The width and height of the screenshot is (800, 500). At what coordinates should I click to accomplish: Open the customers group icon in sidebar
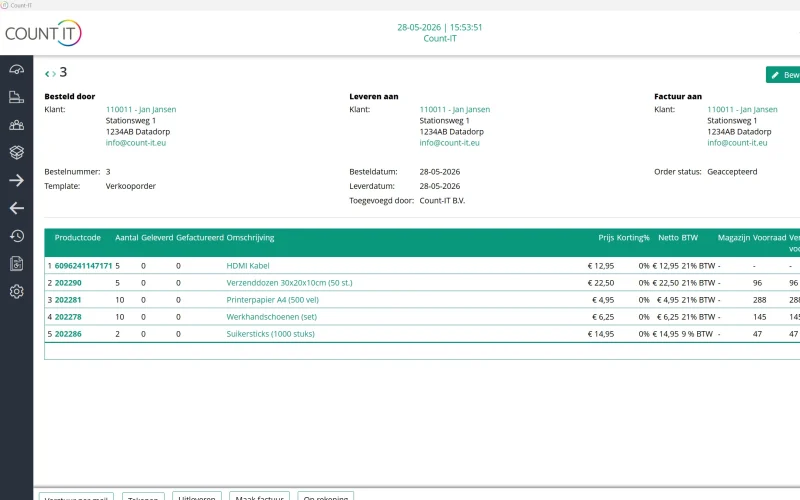pos(16,125)
